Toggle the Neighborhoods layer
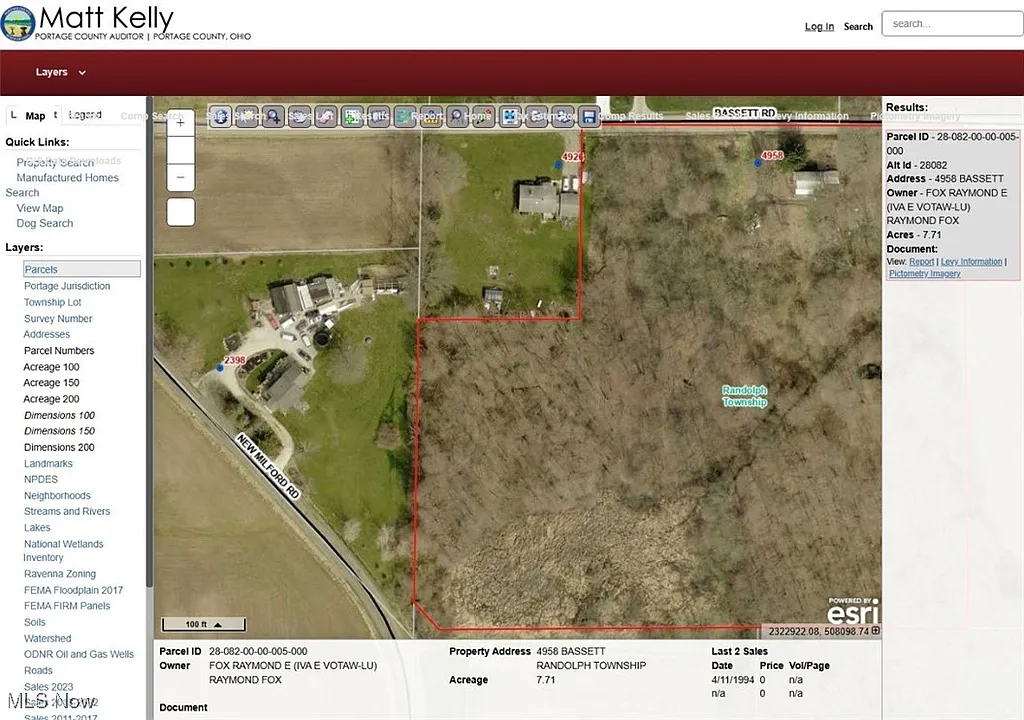Screen dimensions: 1024x720 [57, 495]
